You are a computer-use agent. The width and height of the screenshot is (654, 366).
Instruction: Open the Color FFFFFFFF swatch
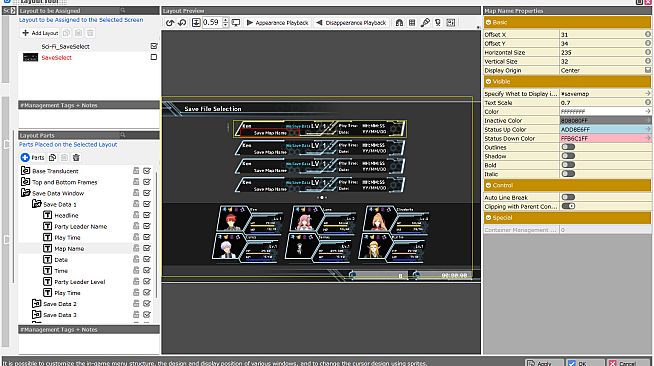[605, 111]
